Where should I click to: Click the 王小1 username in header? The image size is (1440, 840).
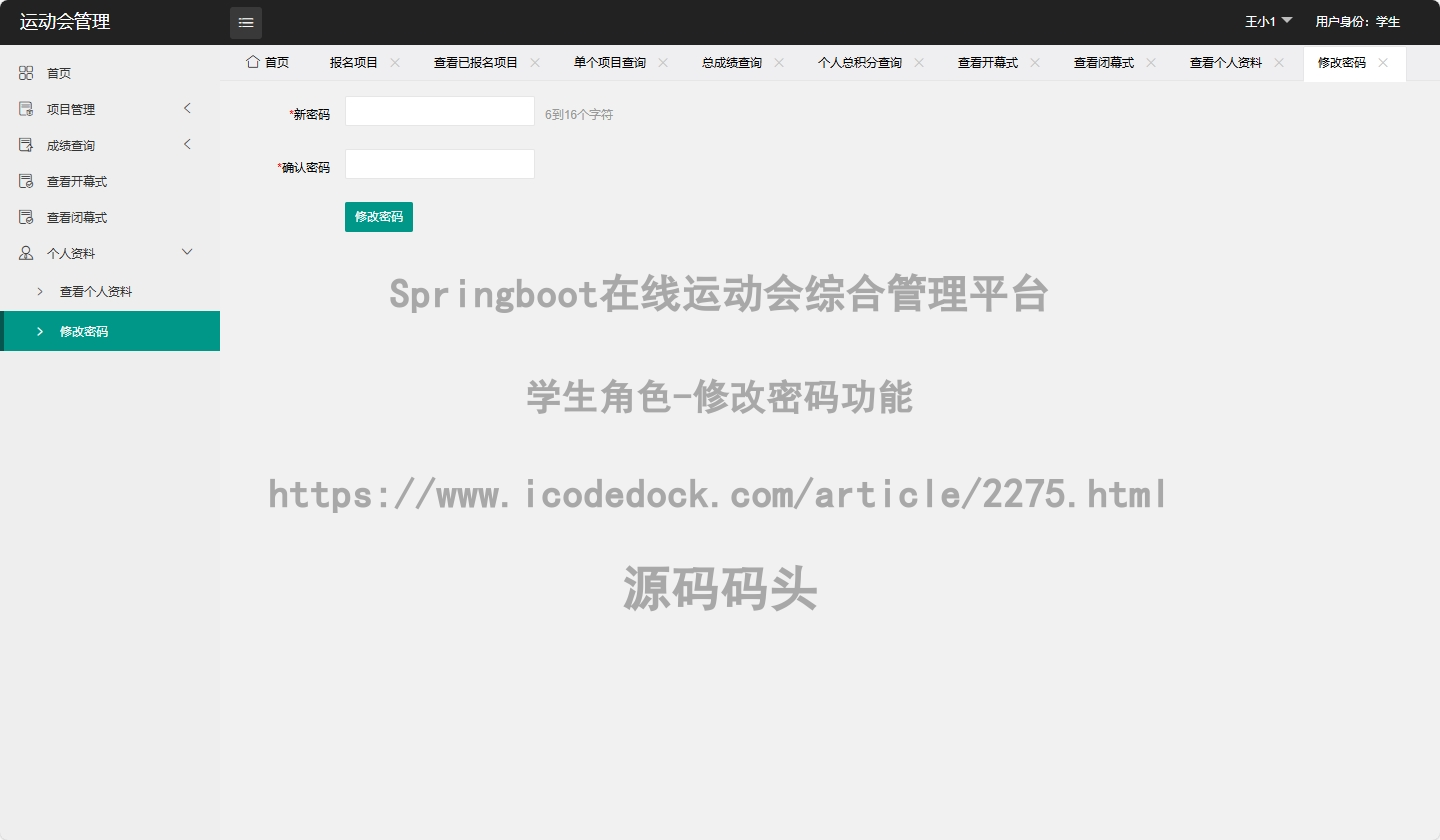click(1260, 21)
